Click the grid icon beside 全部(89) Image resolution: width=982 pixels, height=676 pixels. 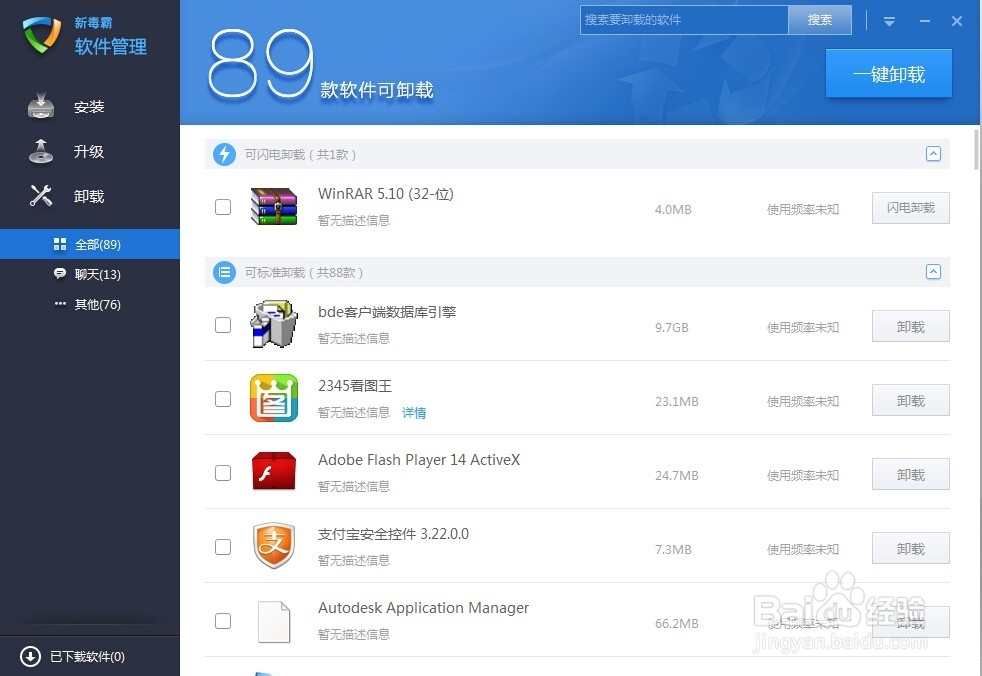point(60,244)
